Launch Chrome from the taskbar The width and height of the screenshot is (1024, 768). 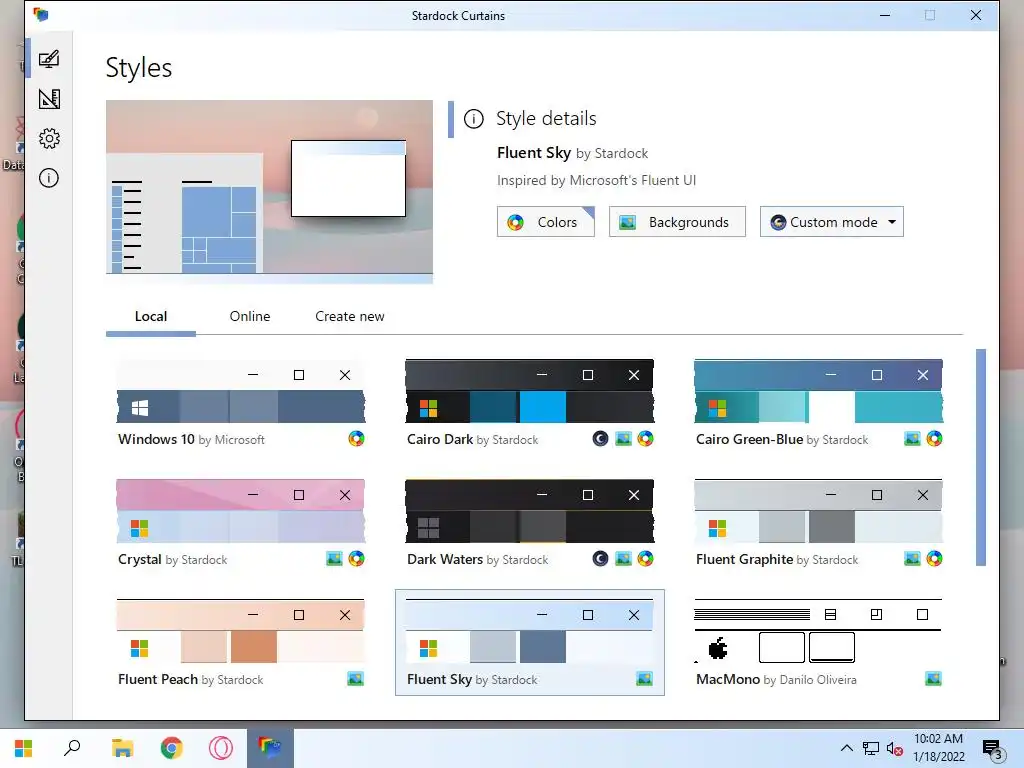pos(171,748)
